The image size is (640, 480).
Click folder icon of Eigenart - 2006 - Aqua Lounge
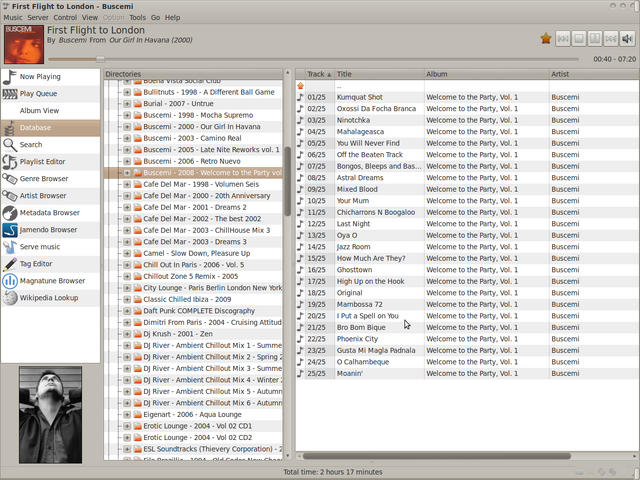pos(138,415)
